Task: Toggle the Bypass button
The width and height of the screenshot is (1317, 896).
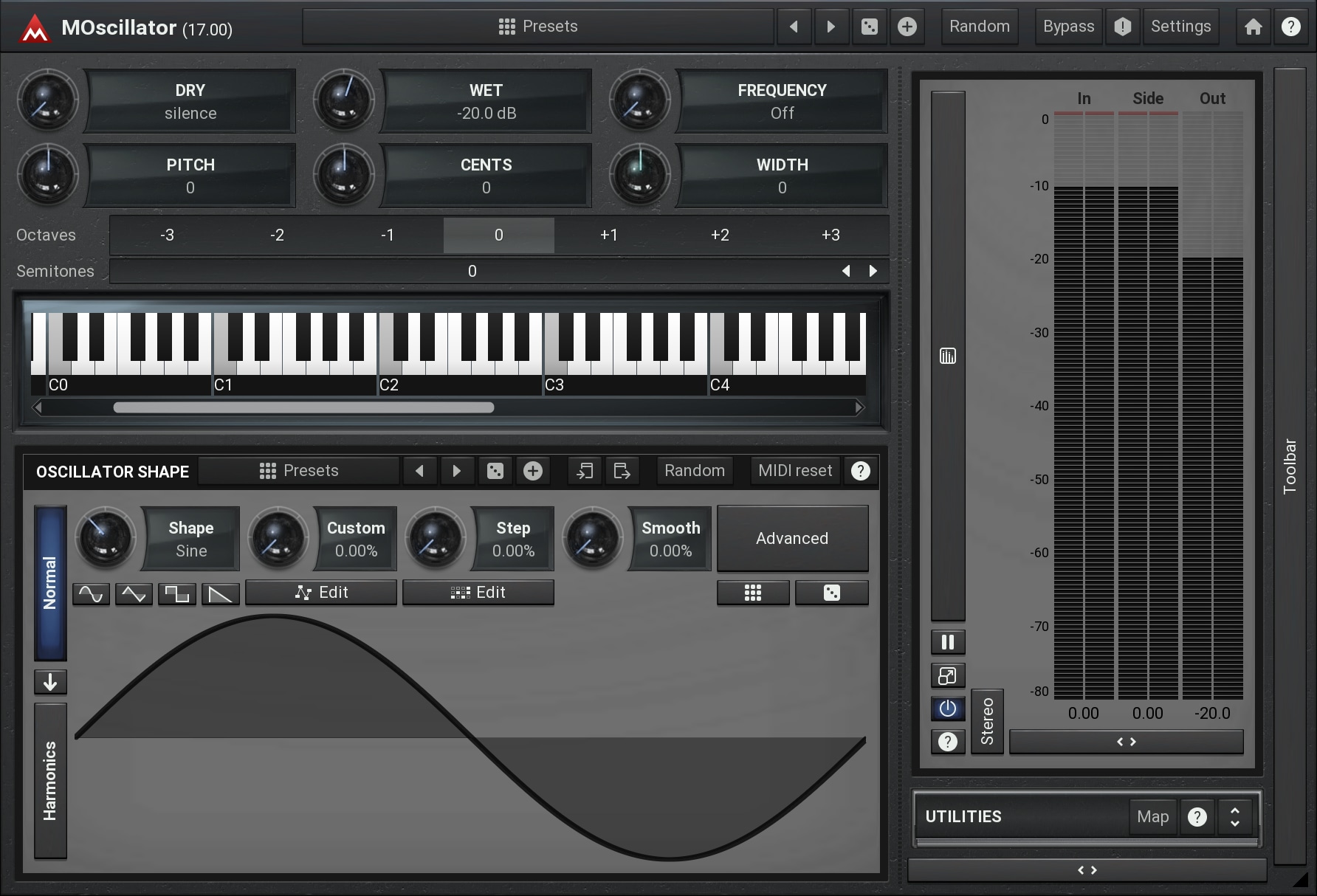Action: click(x=1068, y=27)
